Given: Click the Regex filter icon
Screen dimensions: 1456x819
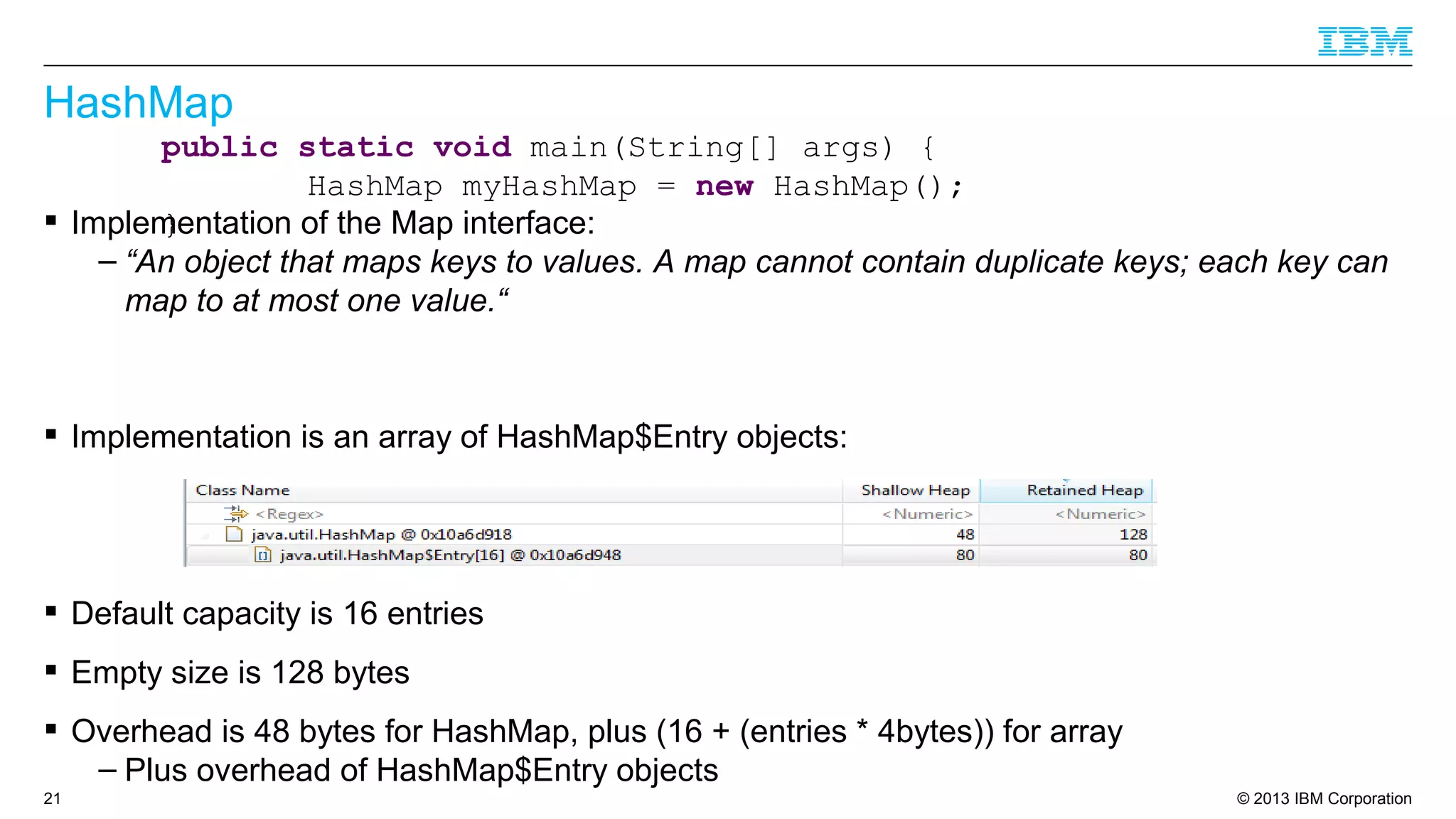Looking at the screenshot, I should click(235, 513).
